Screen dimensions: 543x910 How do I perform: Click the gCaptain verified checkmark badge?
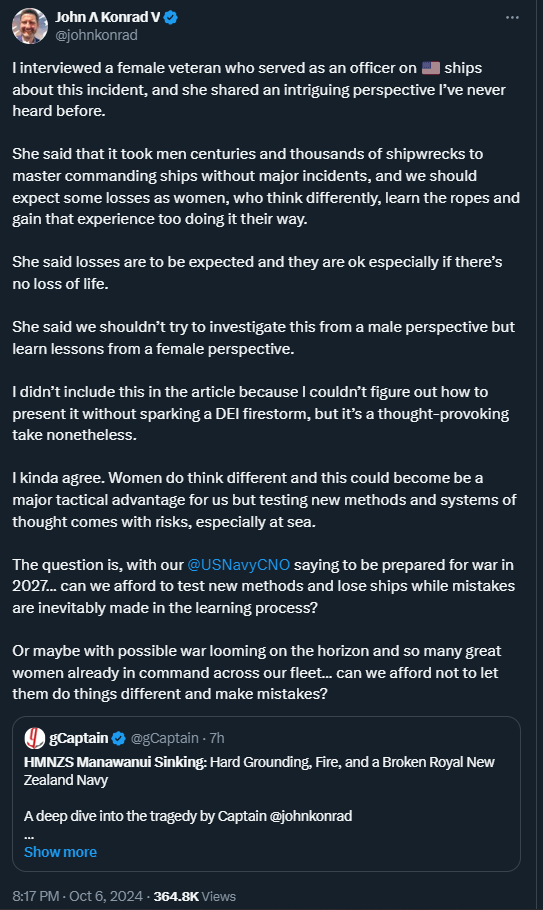point(118,738)
